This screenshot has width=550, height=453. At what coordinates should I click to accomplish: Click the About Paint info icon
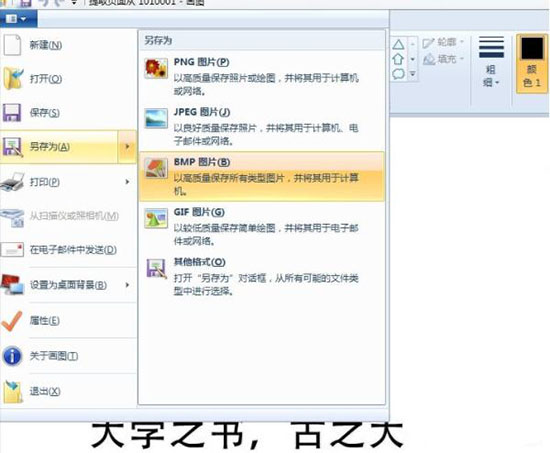click(x=13, y=356)
